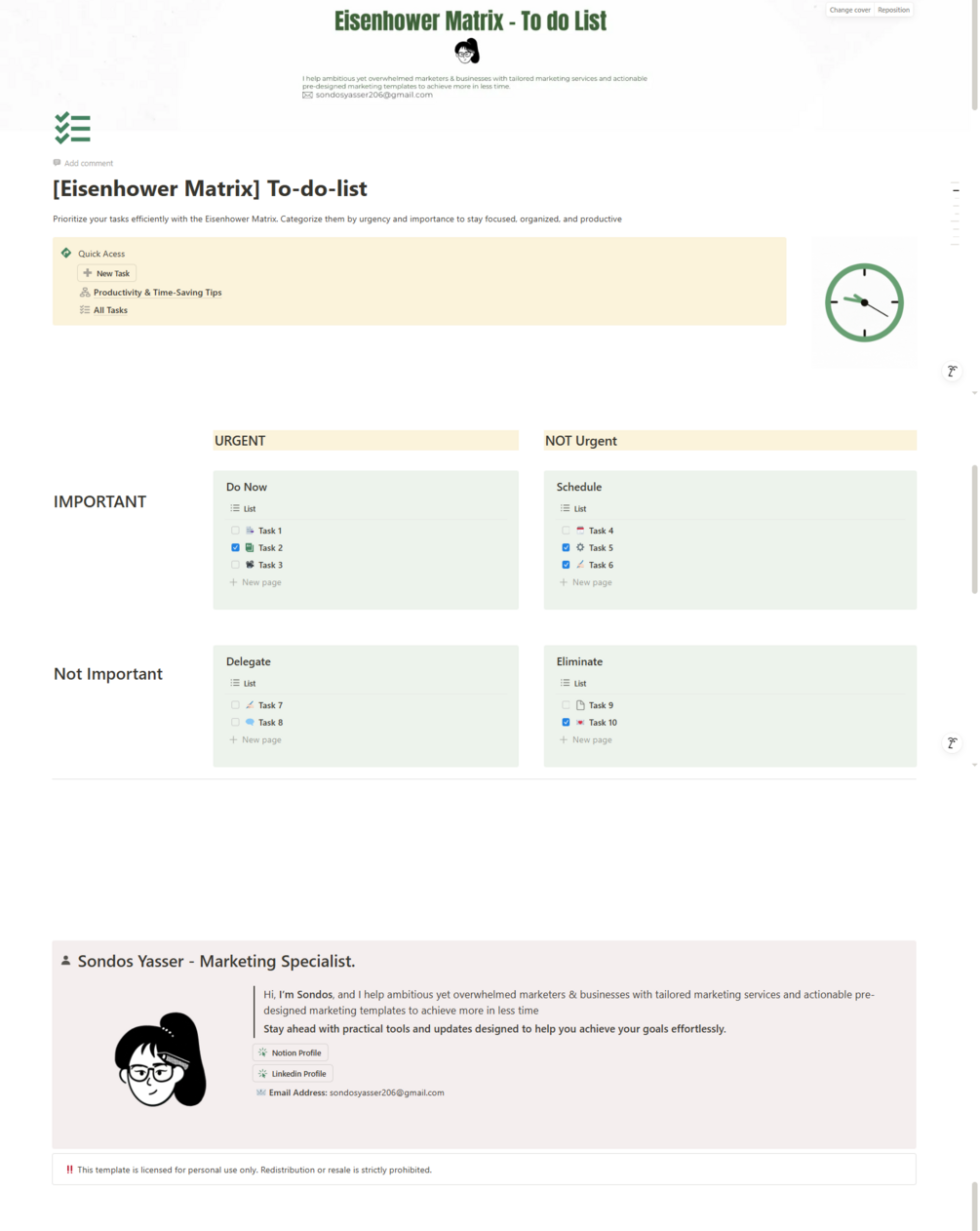Open the Delegate database title
This screenshot has height=1231, width=980.
pos(249,661)
